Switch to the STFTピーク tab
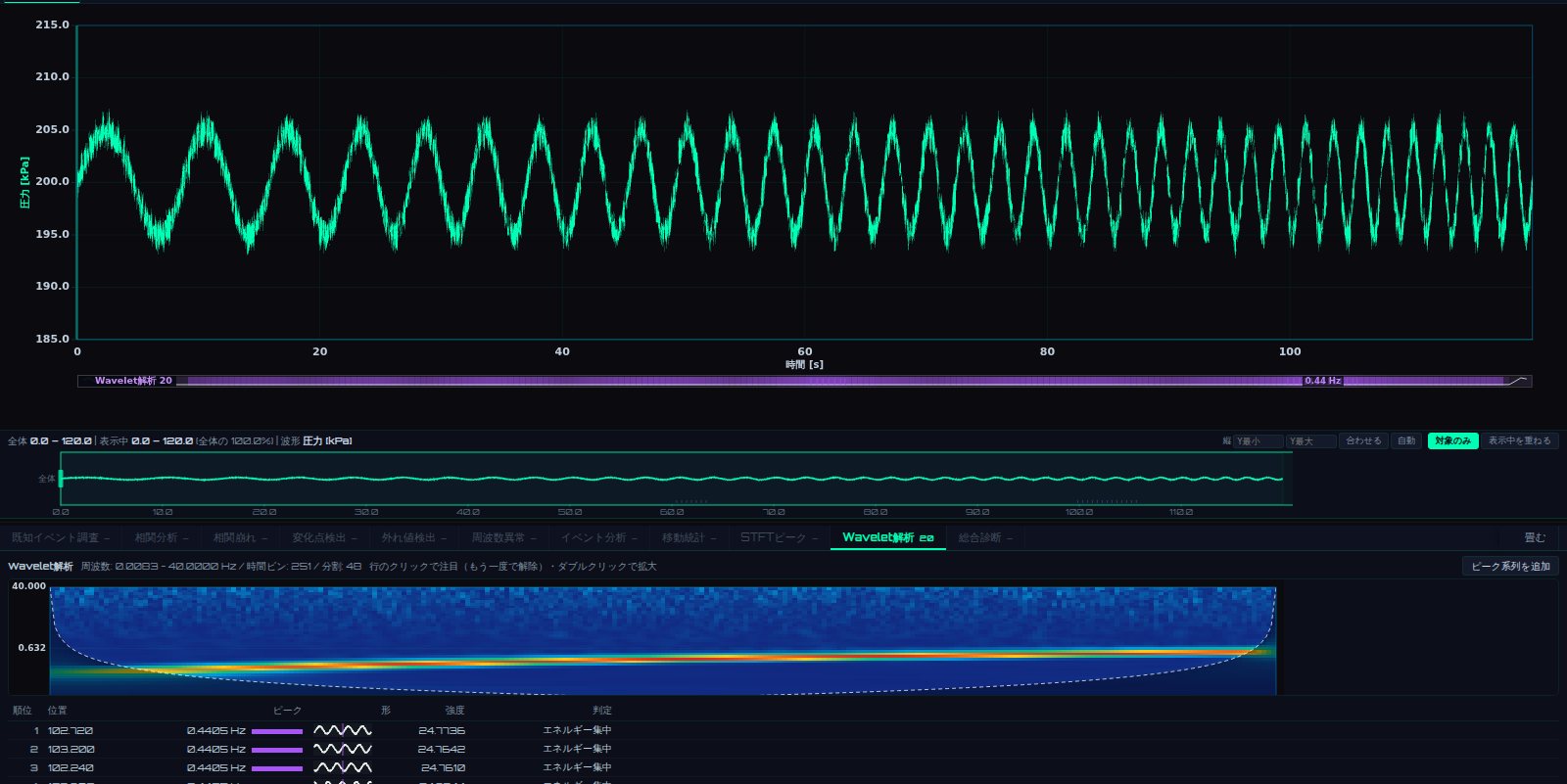Viewport: 1567px width, 784px height. tap(779, 537)
